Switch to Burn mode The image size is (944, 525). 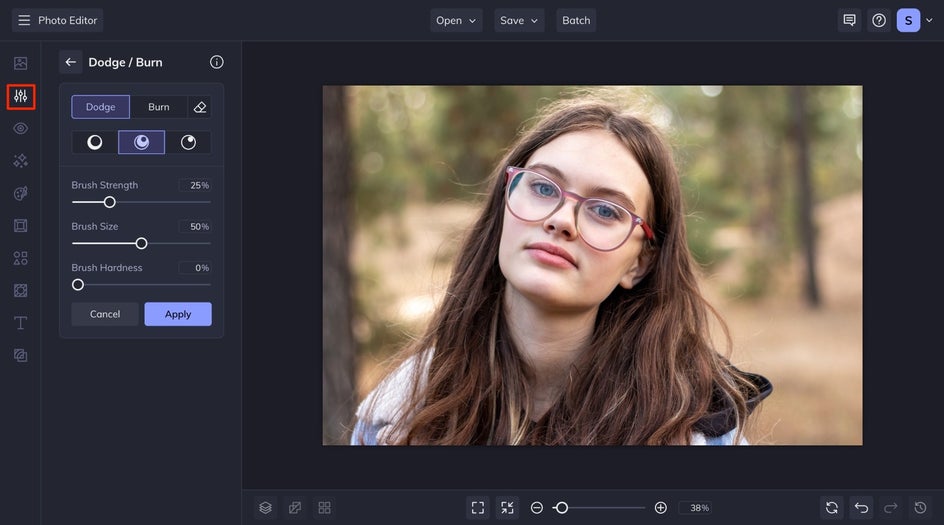[159, 107]
